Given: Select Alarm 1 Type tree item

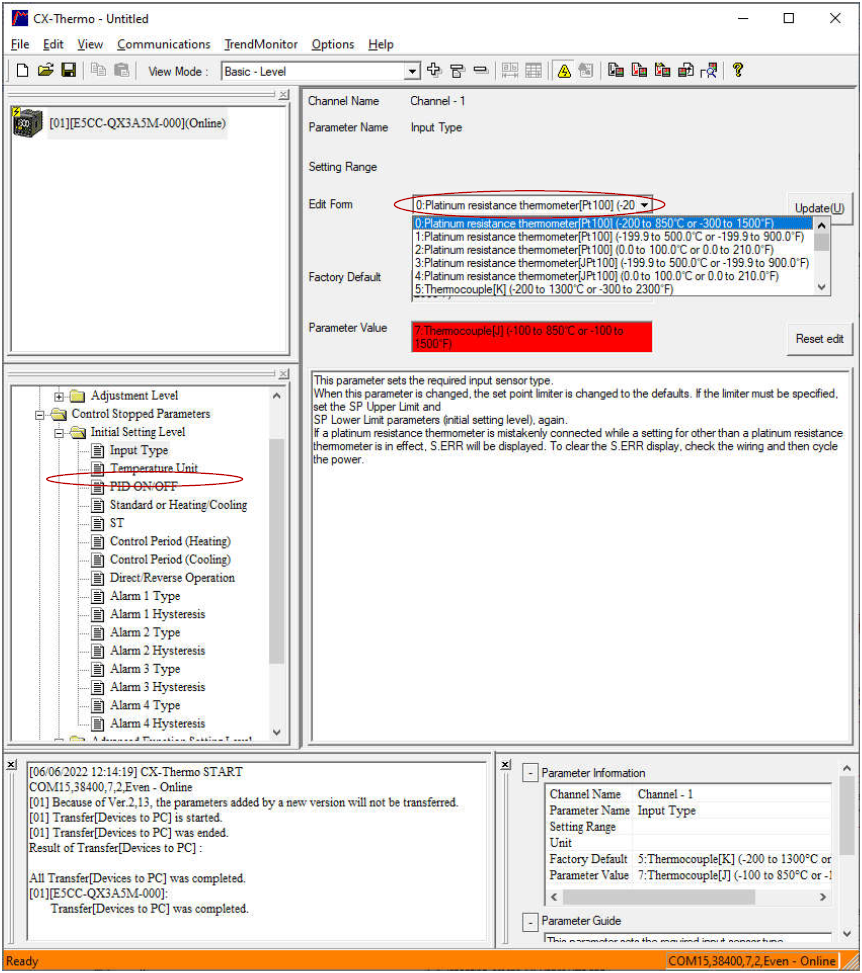Looking at the screenshot, I should pos(145,596).
